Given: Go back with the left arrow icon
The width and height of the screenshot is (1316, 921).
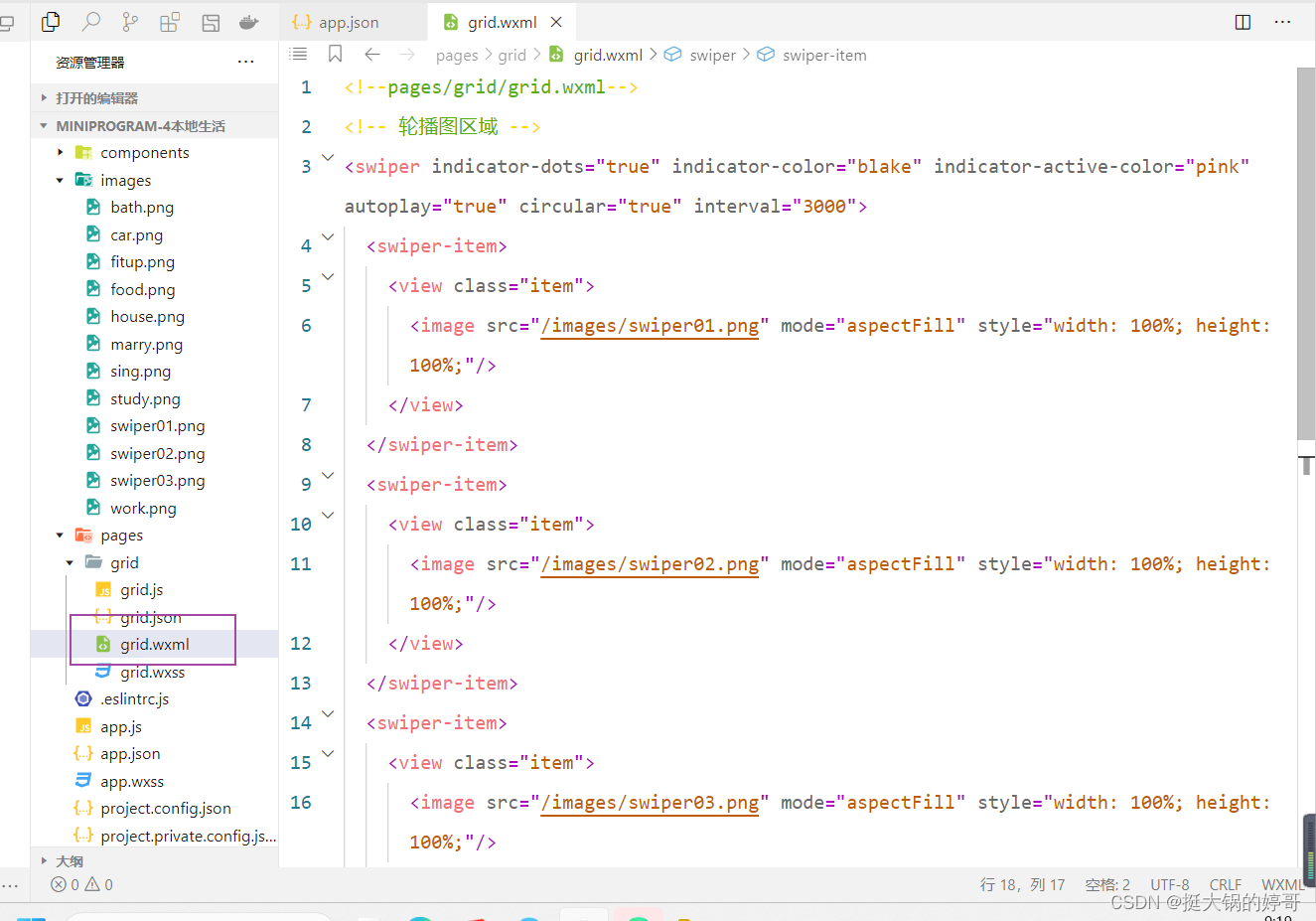Looking at the screenshot, I should tap(372, 55).
